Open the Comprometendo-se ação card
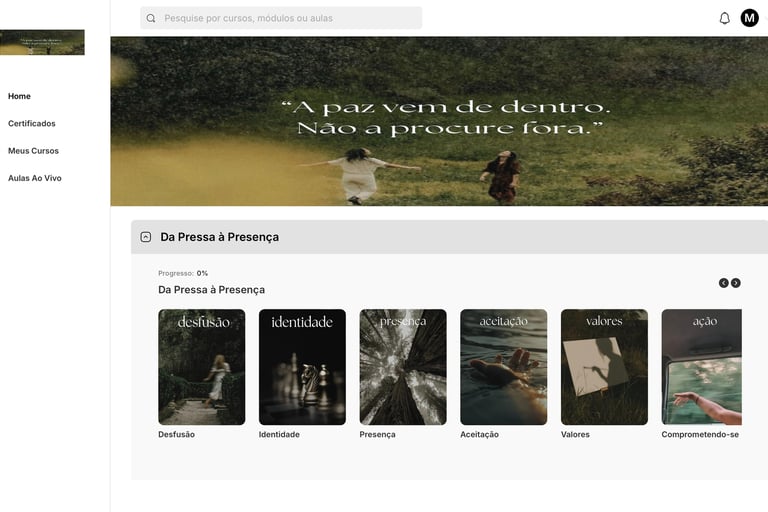 tap(701, 367)
